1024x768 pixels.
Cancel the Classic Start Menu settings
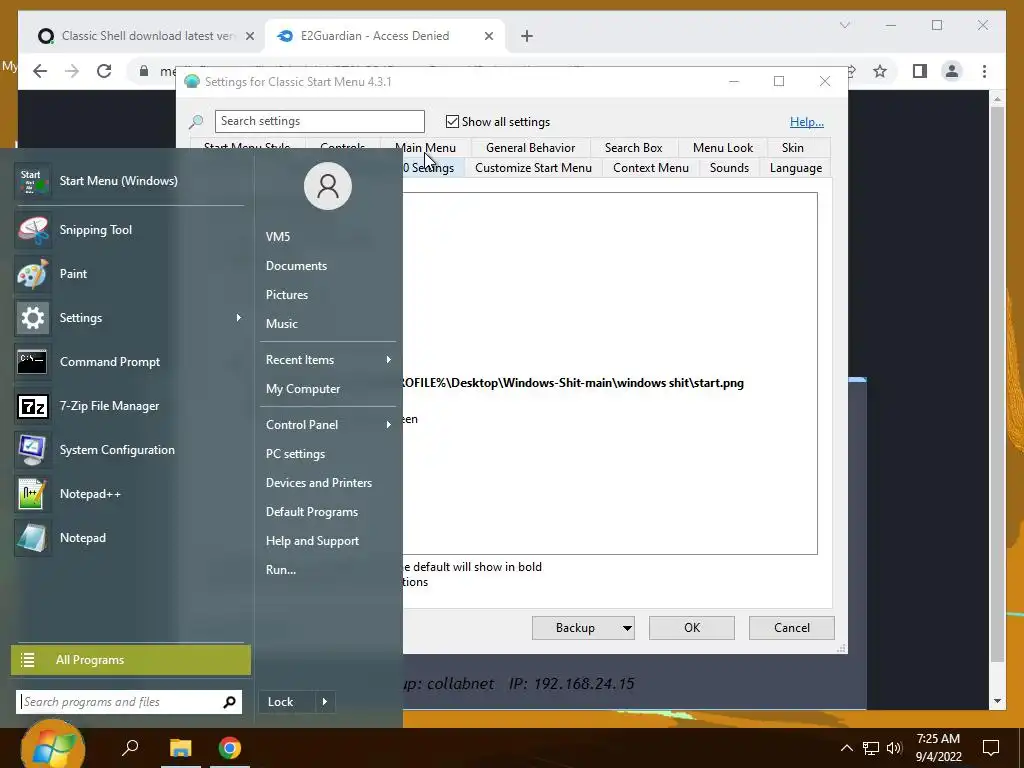pyautogui.click(x=792, y=628)
